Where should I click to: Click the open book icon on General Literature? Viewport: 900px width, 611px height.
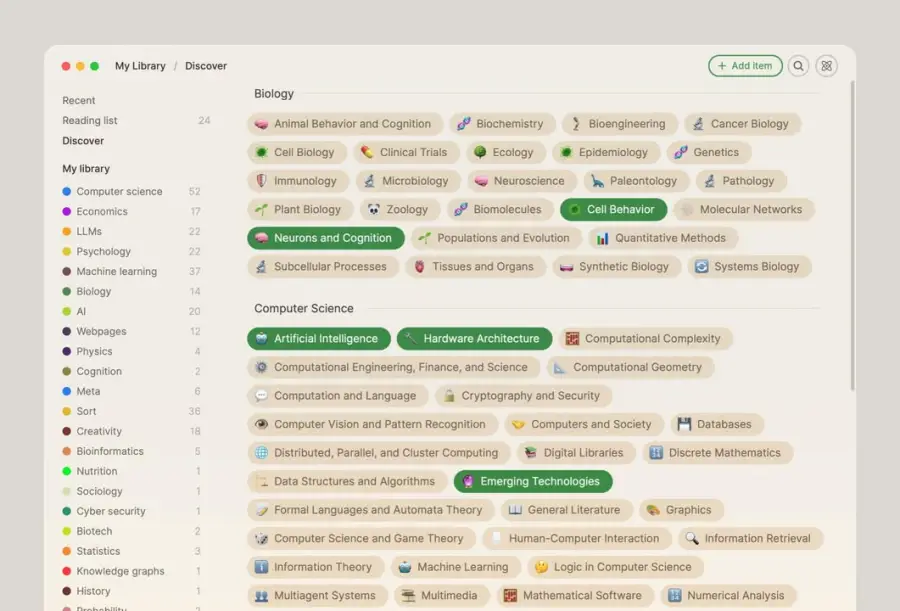pos(515,510)
